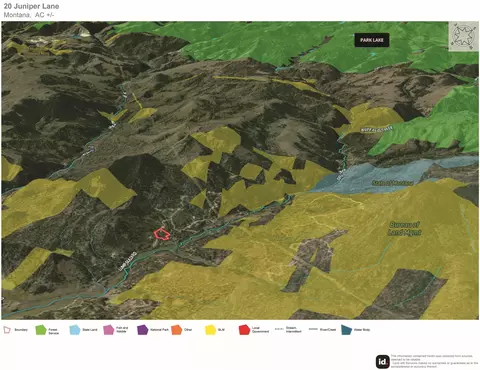Click the pink Fish and Wildlife legend icon
Viewport: 480px width, 370px height.
[109, 330]
